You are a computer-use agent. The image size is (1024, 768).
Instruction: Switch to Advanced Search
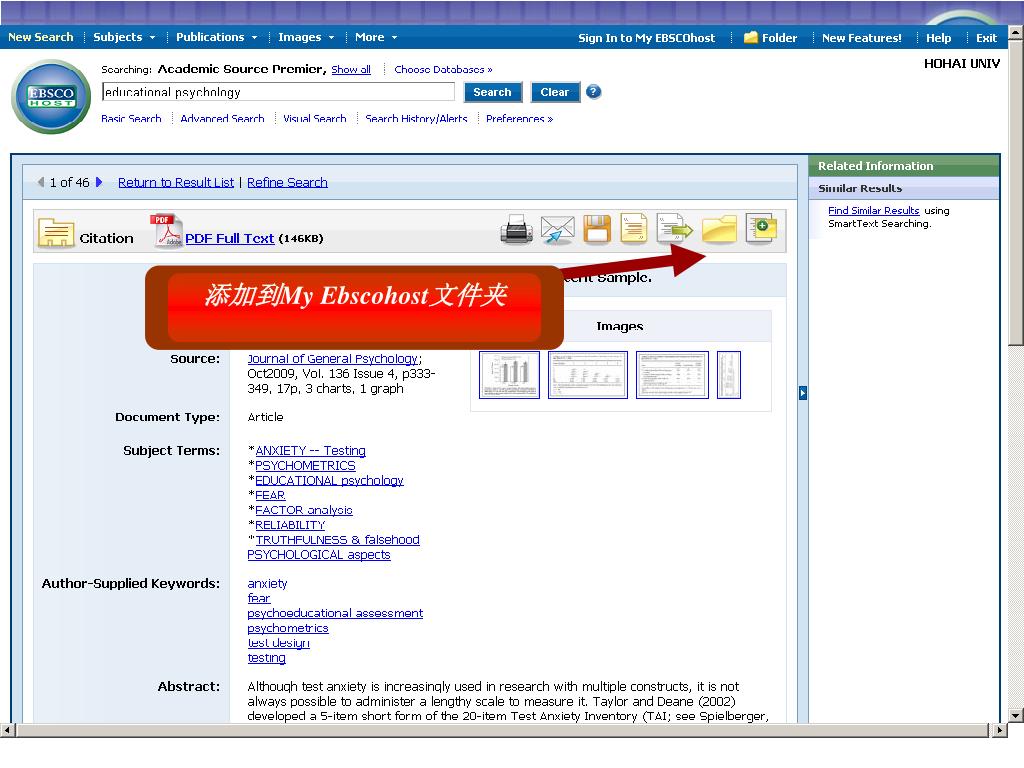pyautogui.click(x=222, y=118)
